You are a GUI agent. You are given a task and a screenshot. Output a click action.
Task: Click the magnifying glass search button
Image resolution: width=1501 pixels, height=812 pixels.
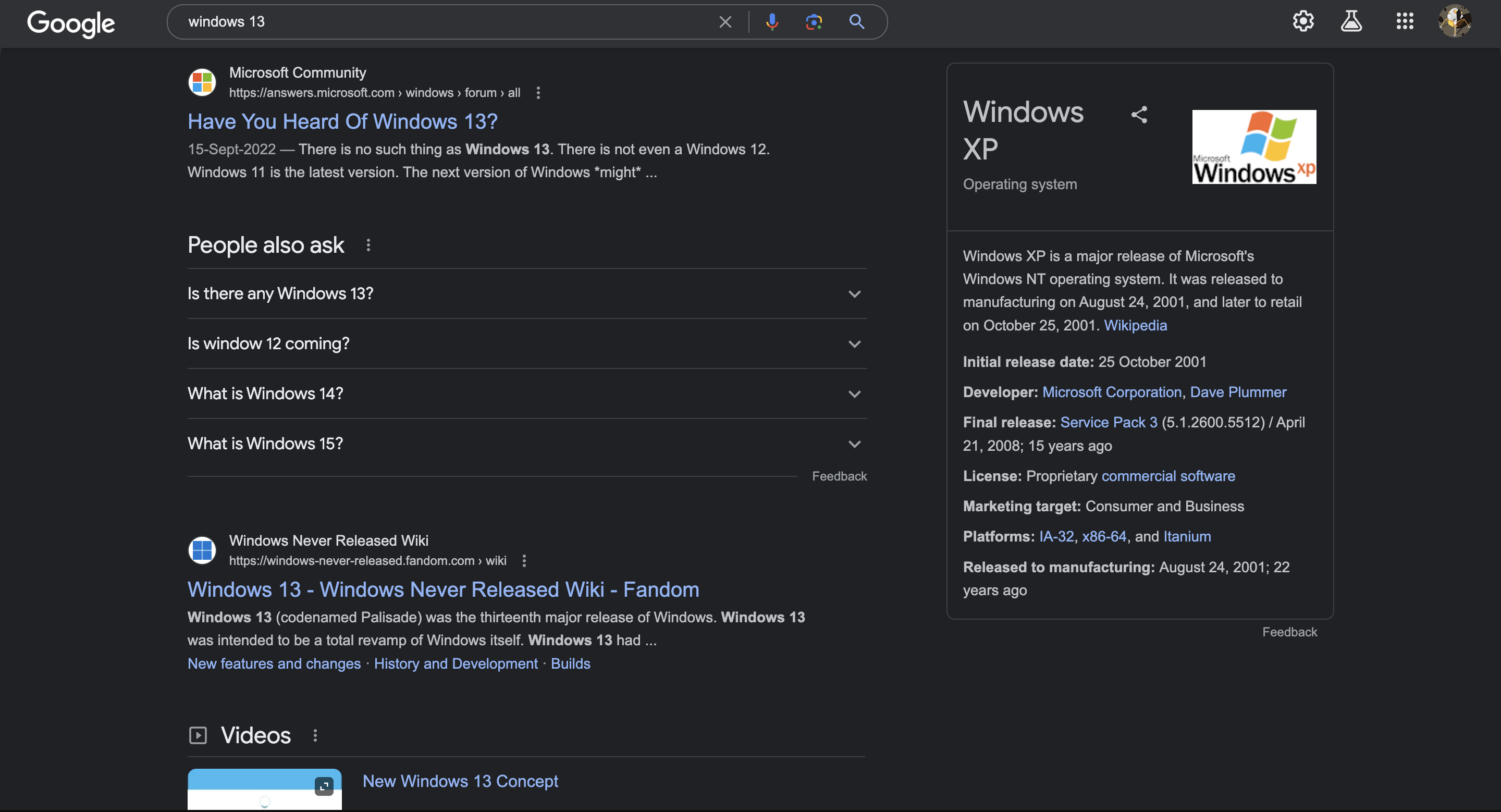[x=856, y=22]
